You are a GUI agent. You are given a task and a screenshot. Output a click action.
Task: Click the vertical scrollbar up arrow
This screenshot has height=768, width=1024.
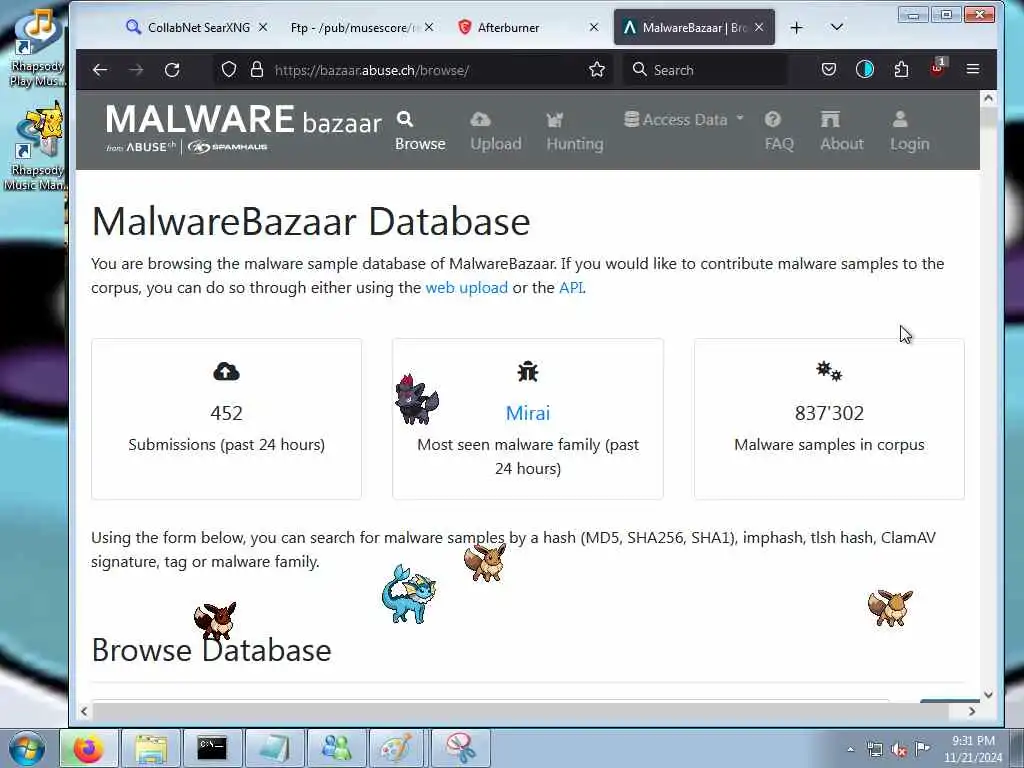click(988, 99)
